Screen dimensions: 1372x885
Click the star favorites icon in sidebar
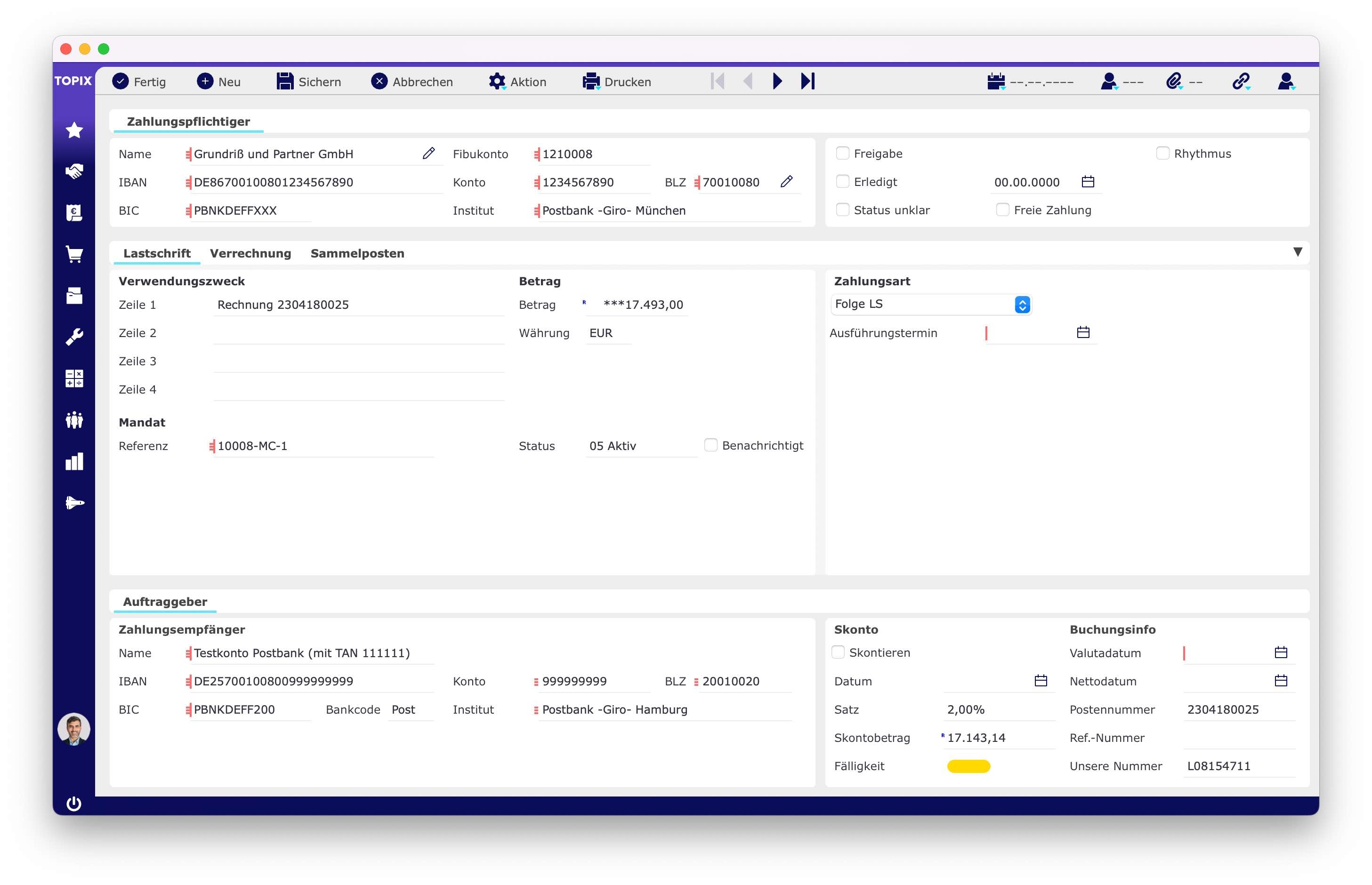[x=74, y=130]
